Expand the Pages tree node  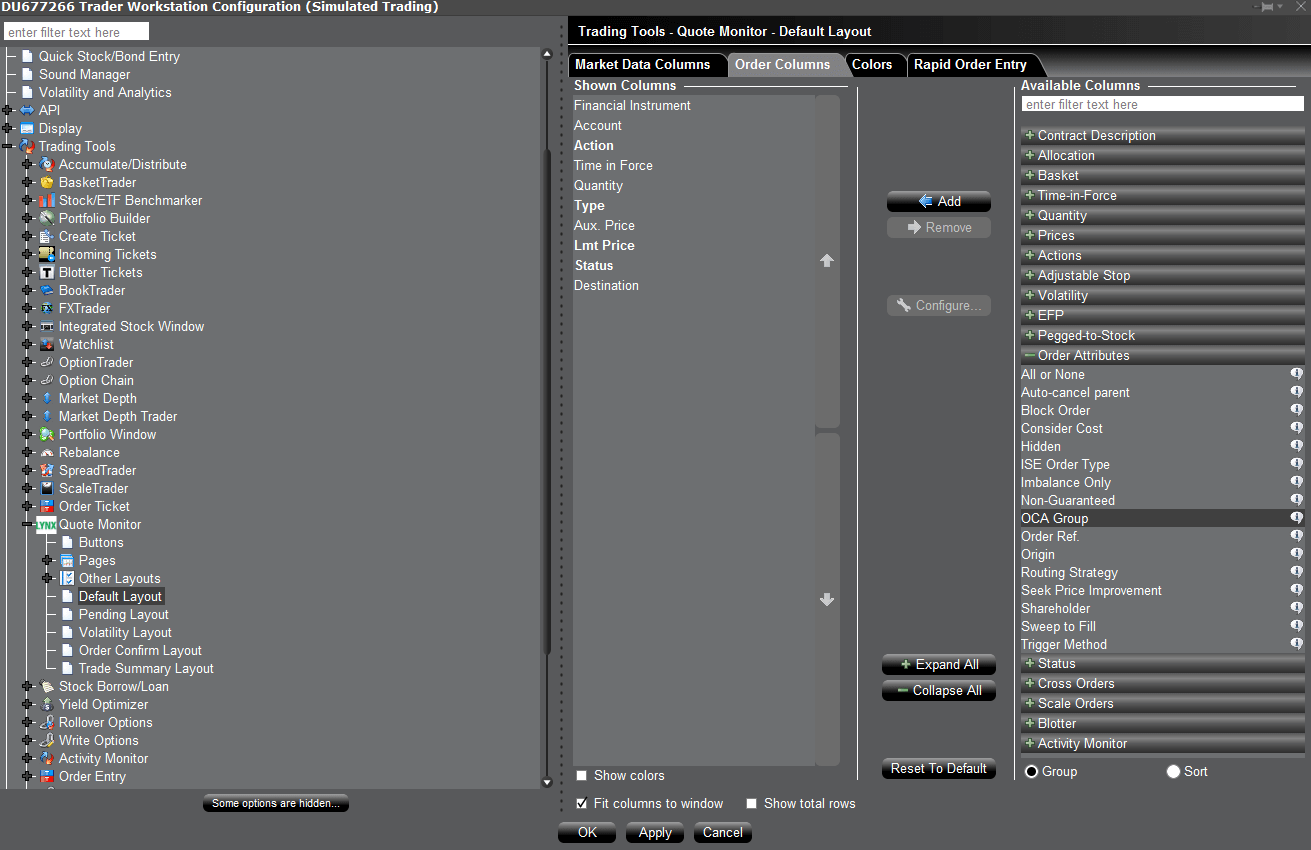[47, 560]
